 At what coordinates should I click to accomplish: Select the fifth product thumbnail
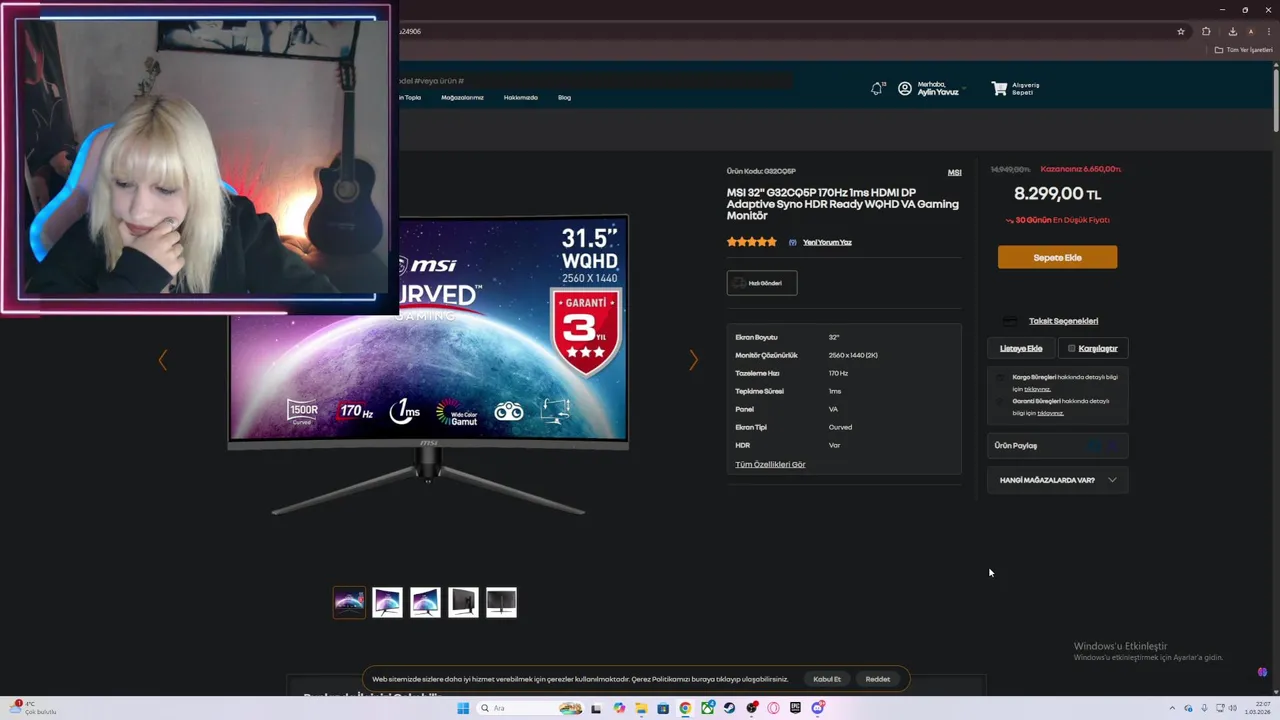click(x=501, y=602)
